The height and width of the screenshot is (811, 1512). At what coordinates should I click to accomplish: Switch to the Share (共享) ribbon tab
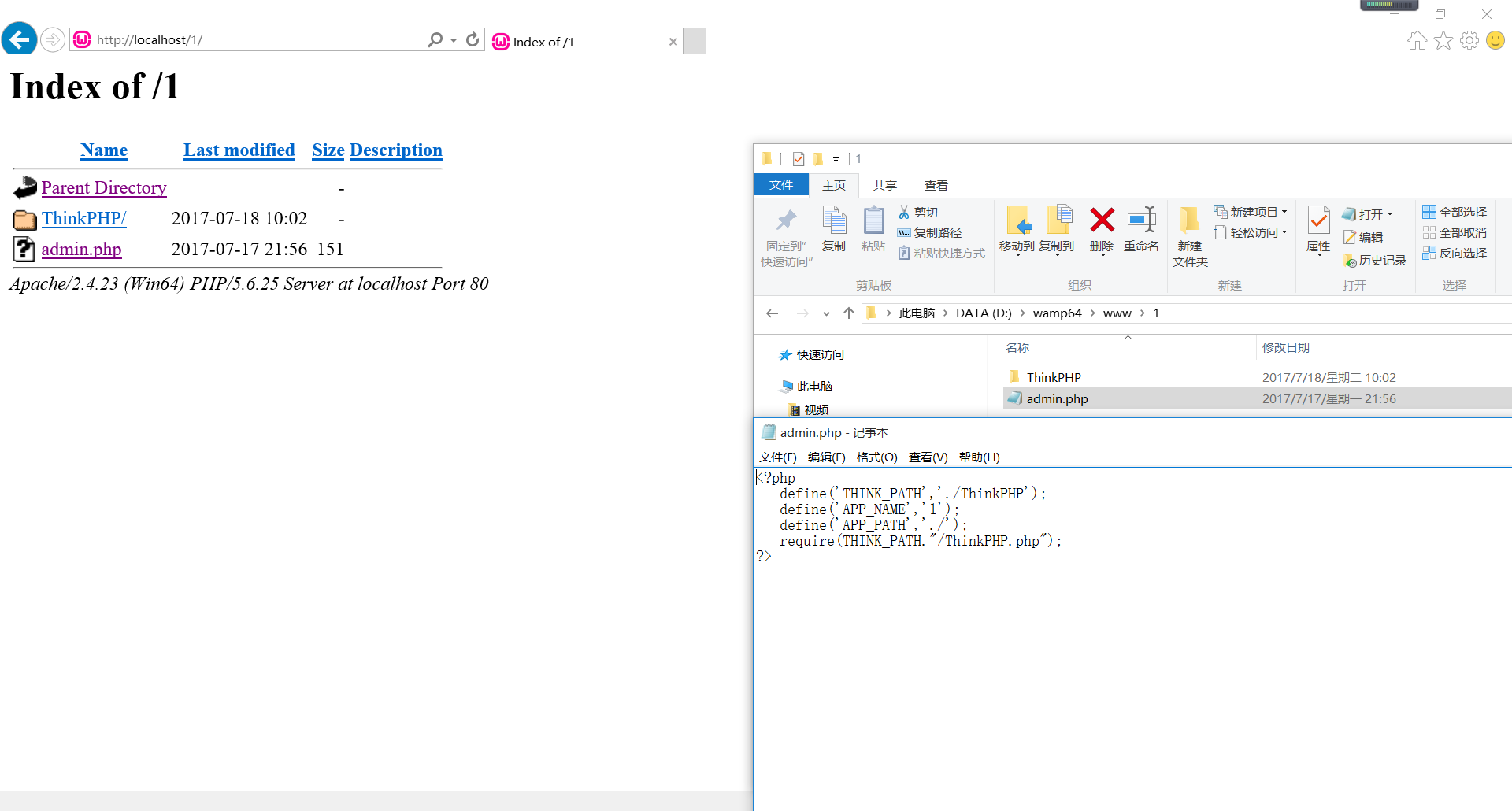coord(885,186)
